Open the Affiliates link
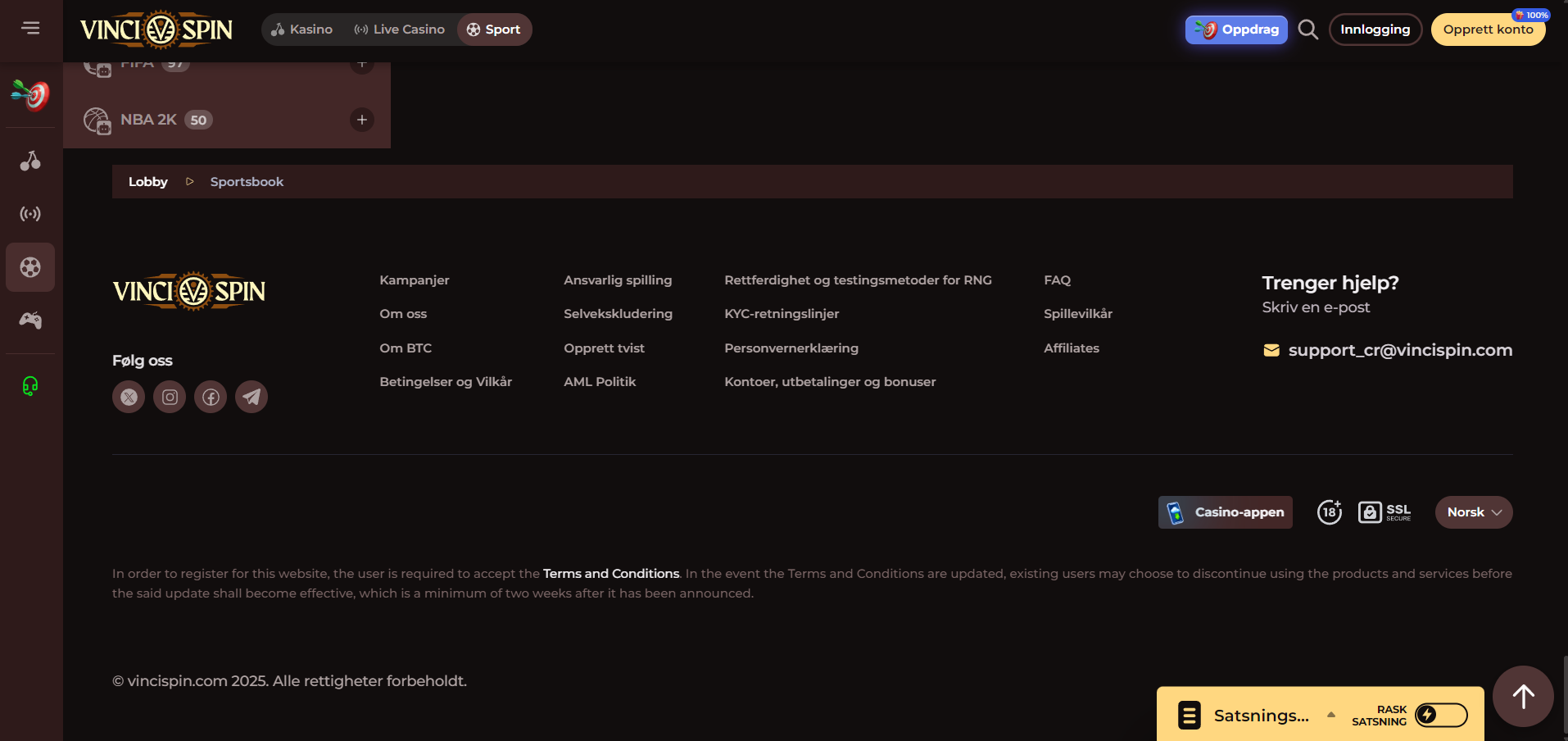The image size is (1568, 741). point(1072,348)
